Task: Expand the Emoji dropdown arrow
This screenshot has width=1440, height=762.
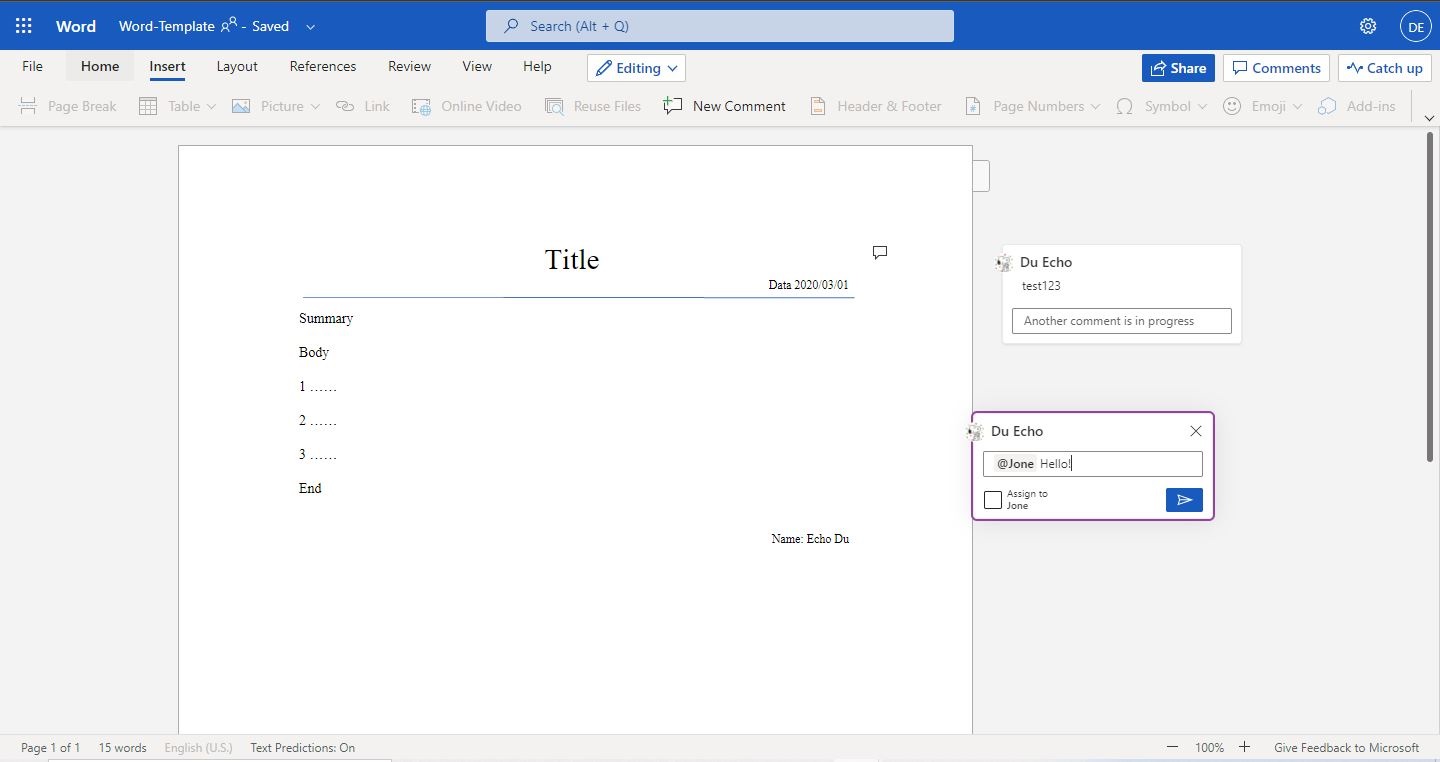Action: pyautogui.click(x=1297, y=106)
